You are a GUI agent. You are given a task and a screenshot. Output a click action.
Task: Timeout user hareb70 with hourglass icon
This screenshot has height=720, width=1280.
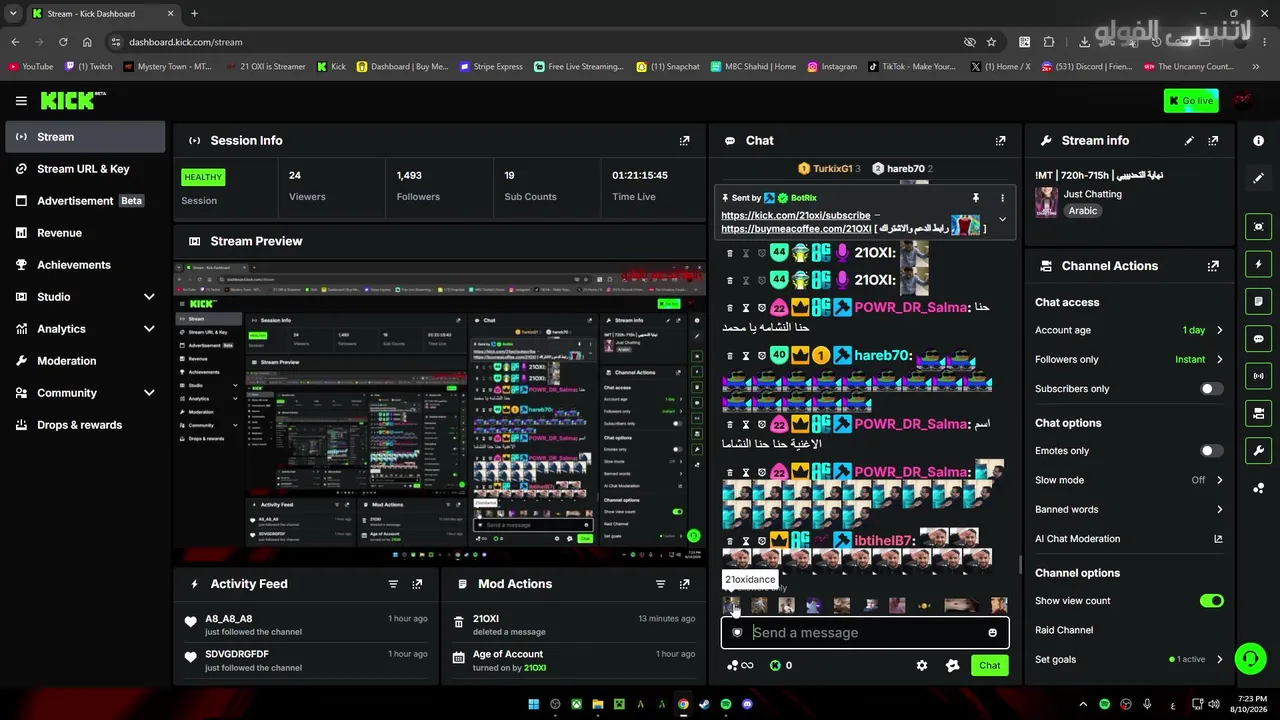click(x=745, y=356)
